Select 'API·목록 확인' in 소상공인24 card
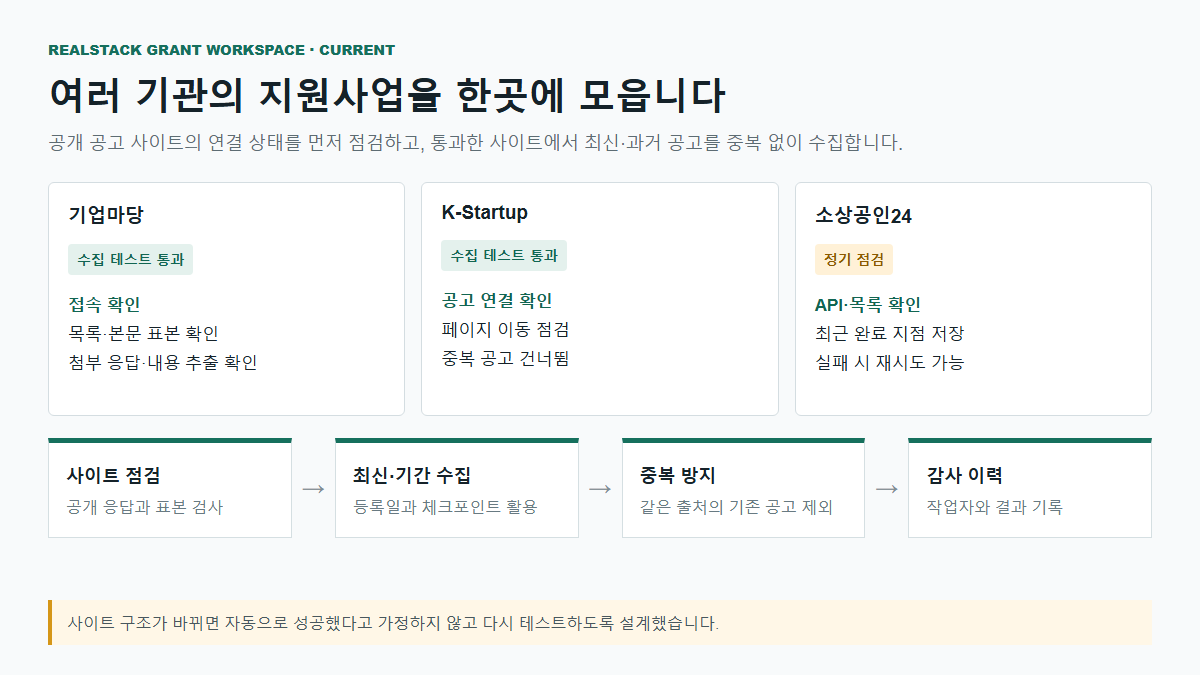This screenshot has height=675, width=1200. 868,305
